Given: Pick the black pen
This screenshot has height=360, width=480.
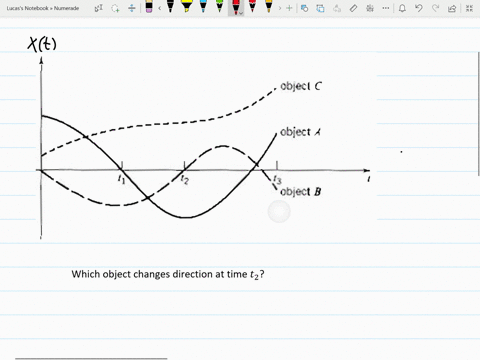Looking at the screenshot, I should (x=170, y=7).
